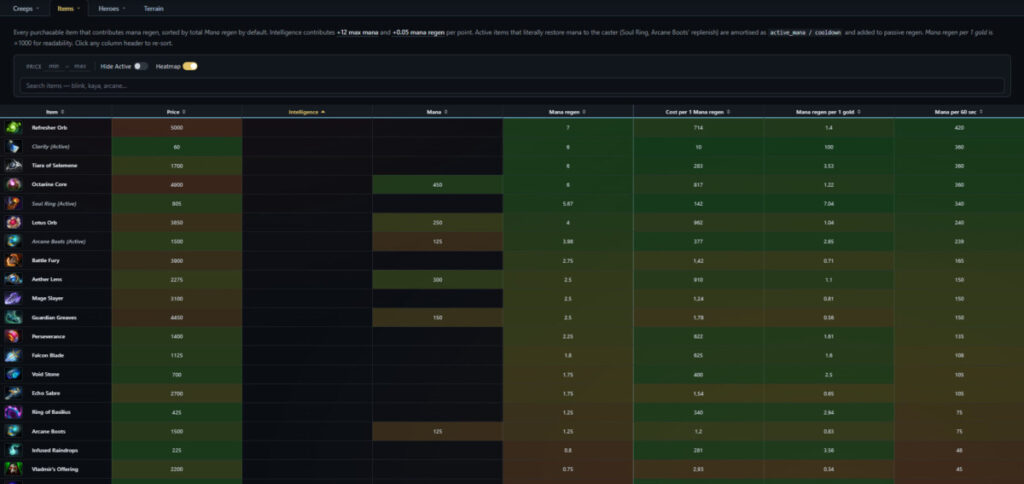Click the Soul Ring (Active) name
Viewport: 1024px width, 484px height.
tap(54, 203)
